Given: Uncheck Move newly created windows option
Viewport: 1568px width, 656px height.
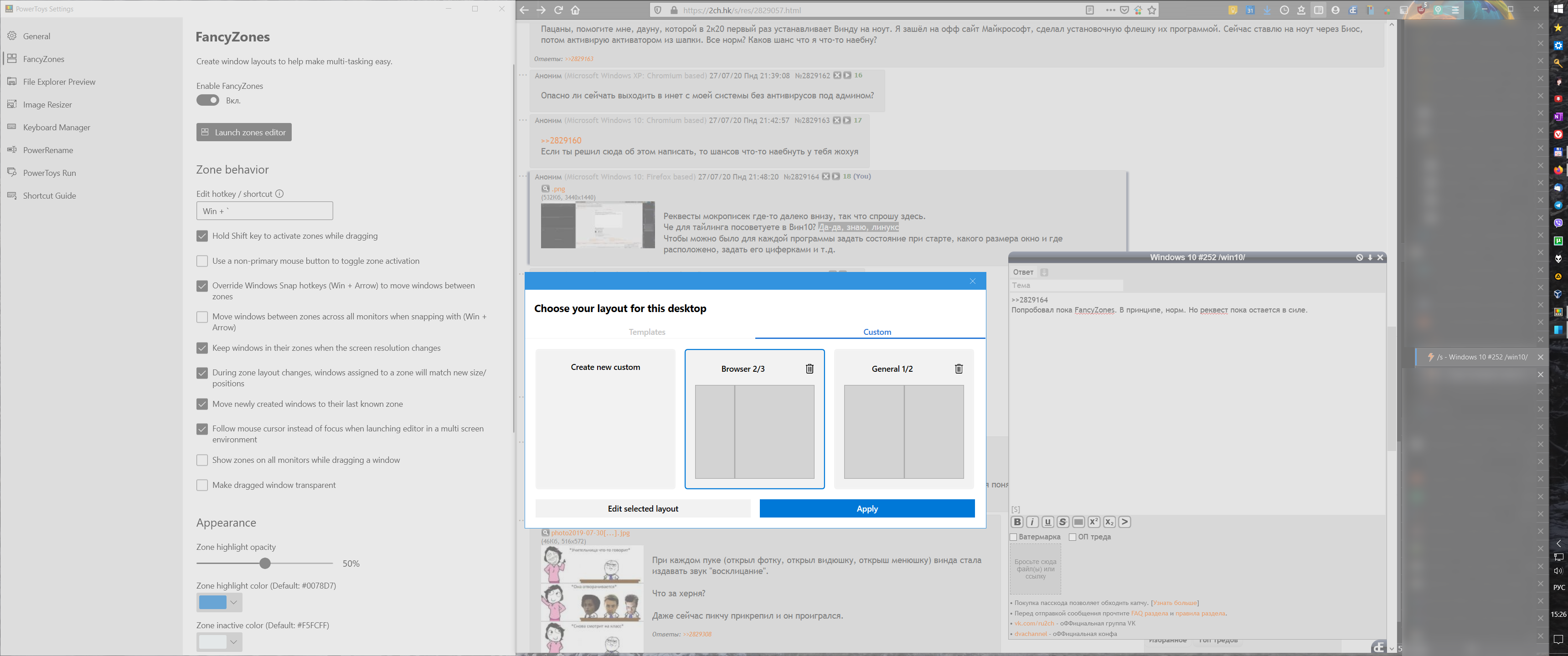Looking at the screenshot, I should coord(202,404).
